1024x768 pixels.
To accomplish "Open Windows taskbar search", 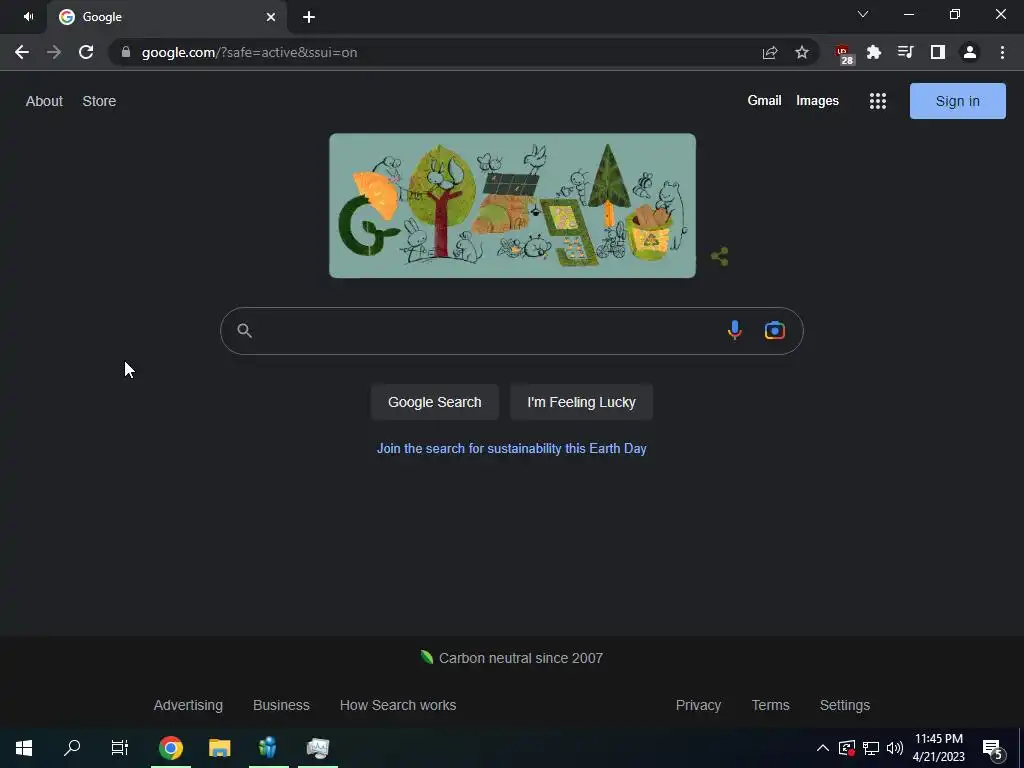I will click(72, 748).
